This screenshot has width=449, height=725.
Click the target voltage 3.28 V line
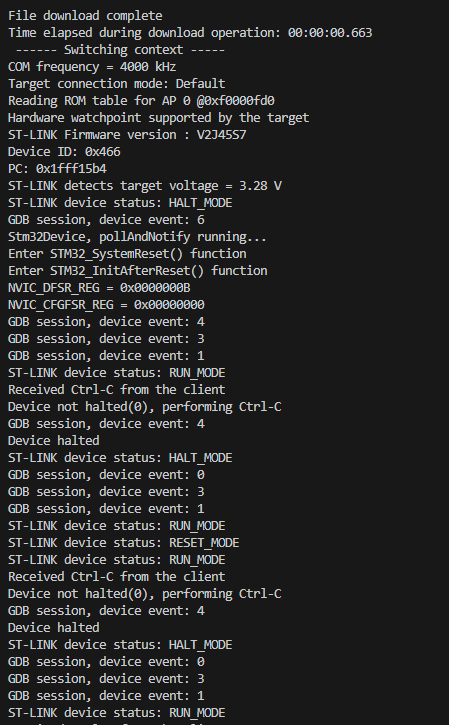pyautogui.click(x=145, y=186)
